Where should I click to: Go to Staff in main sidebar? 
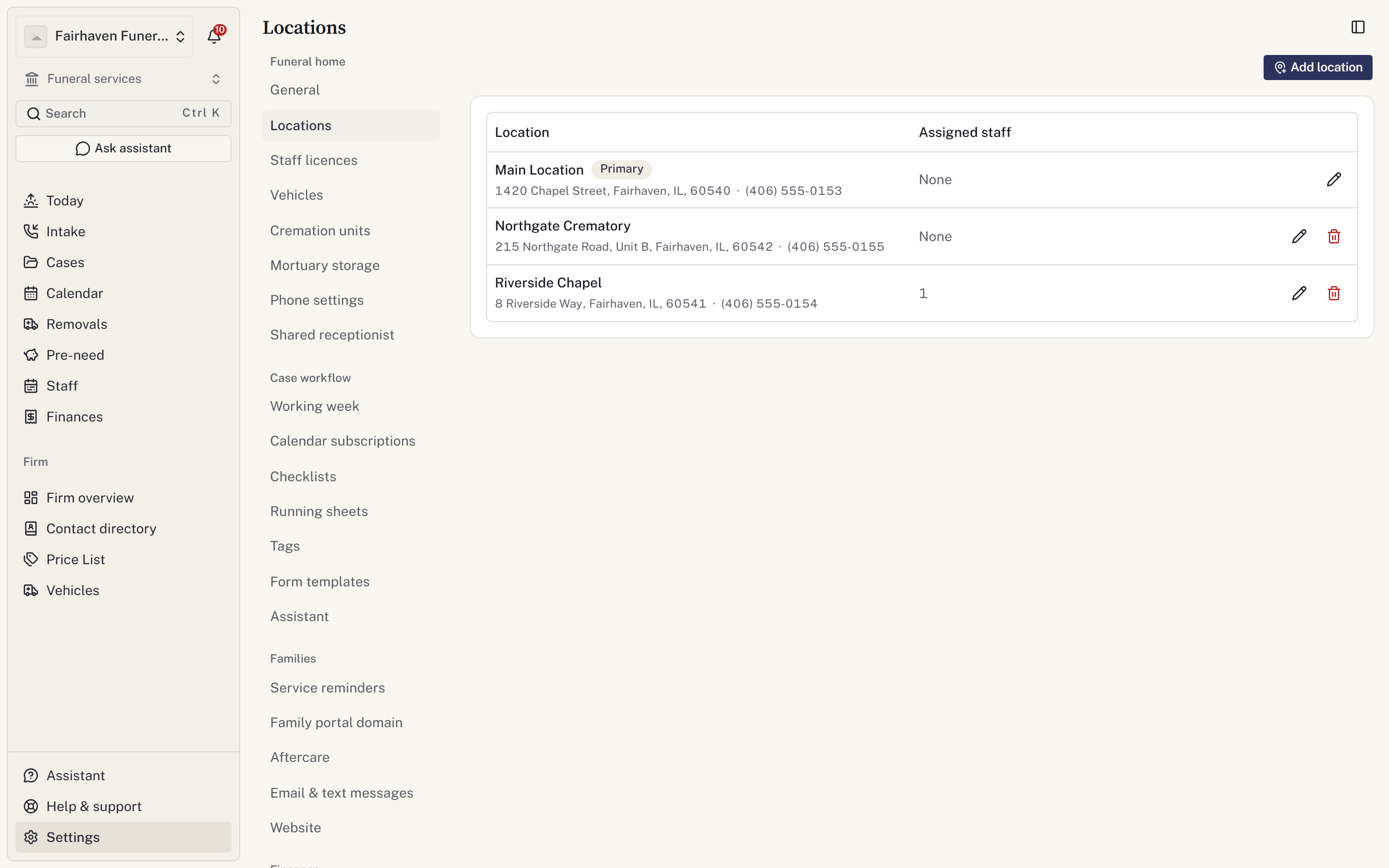coord(123,386)
